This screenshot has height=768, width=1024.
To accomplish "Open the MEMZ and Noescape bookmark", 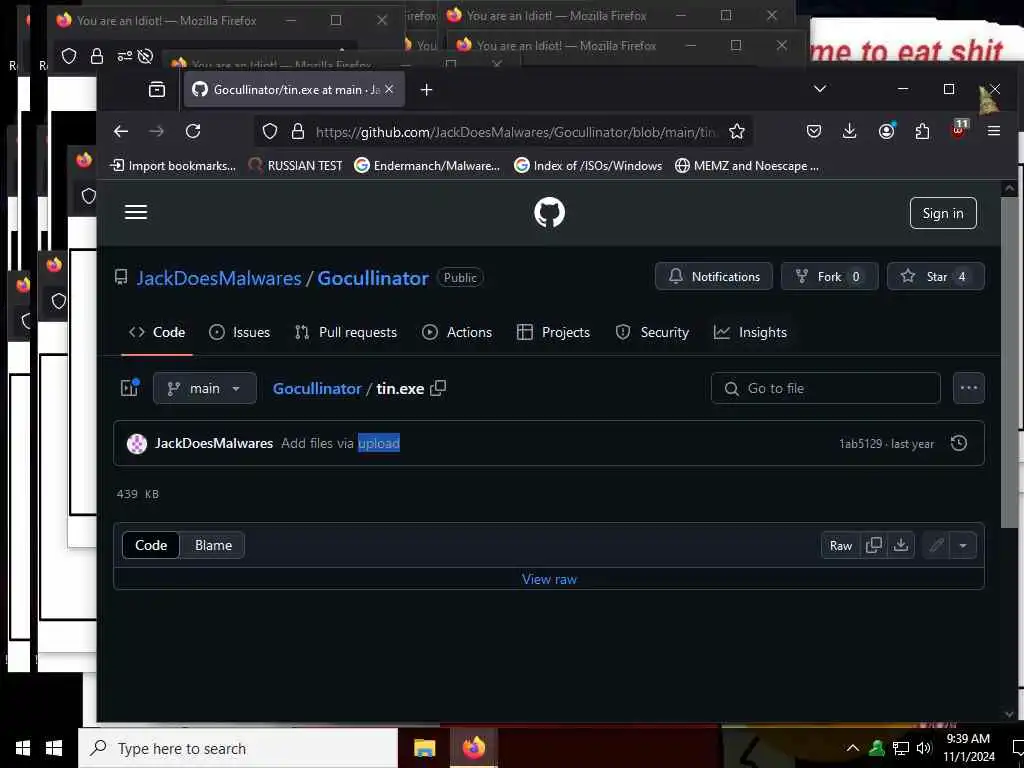I will pyautogui.click(x=746, y=166).
